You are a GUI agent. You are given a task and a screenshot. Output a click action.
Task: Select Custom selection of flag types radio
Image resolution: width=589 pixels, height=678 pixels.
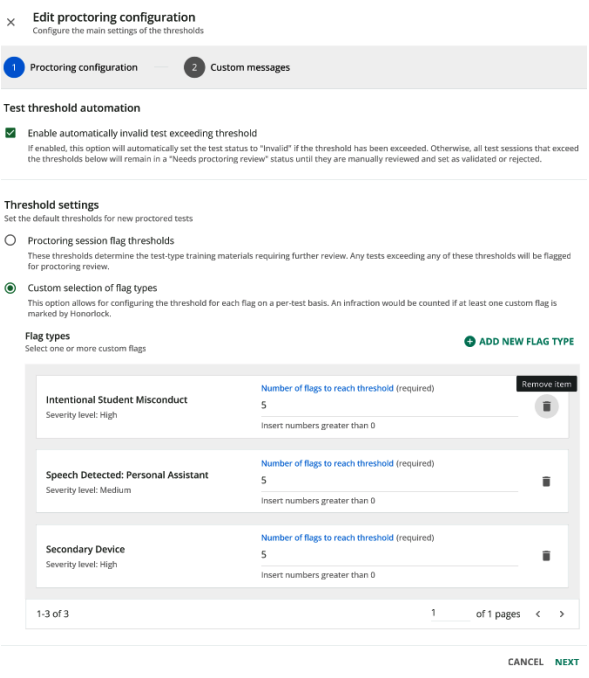tap(10, 288)
